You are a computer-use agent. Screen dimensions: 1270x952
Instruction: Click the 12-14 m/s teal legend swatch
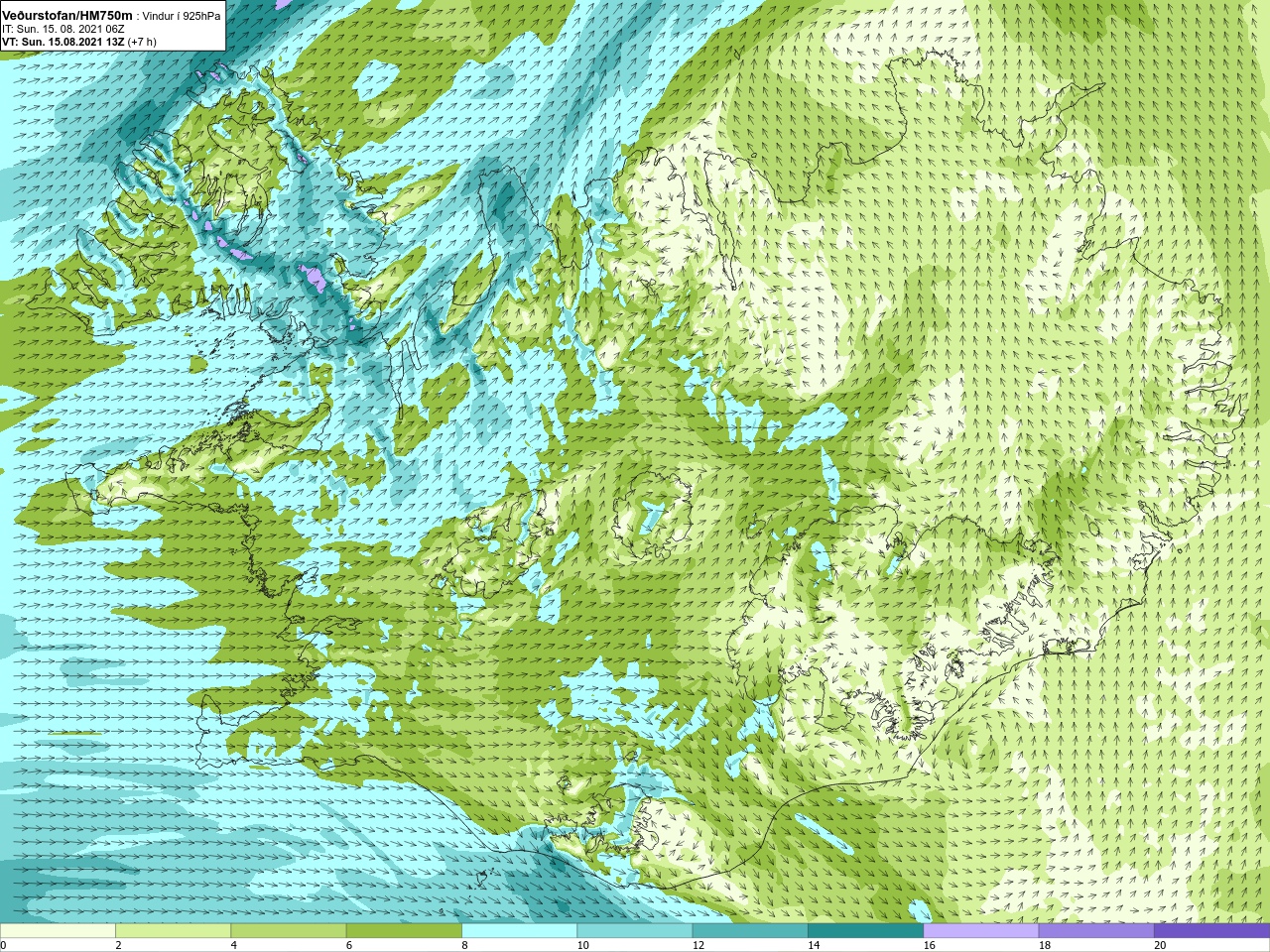[749, 931]
